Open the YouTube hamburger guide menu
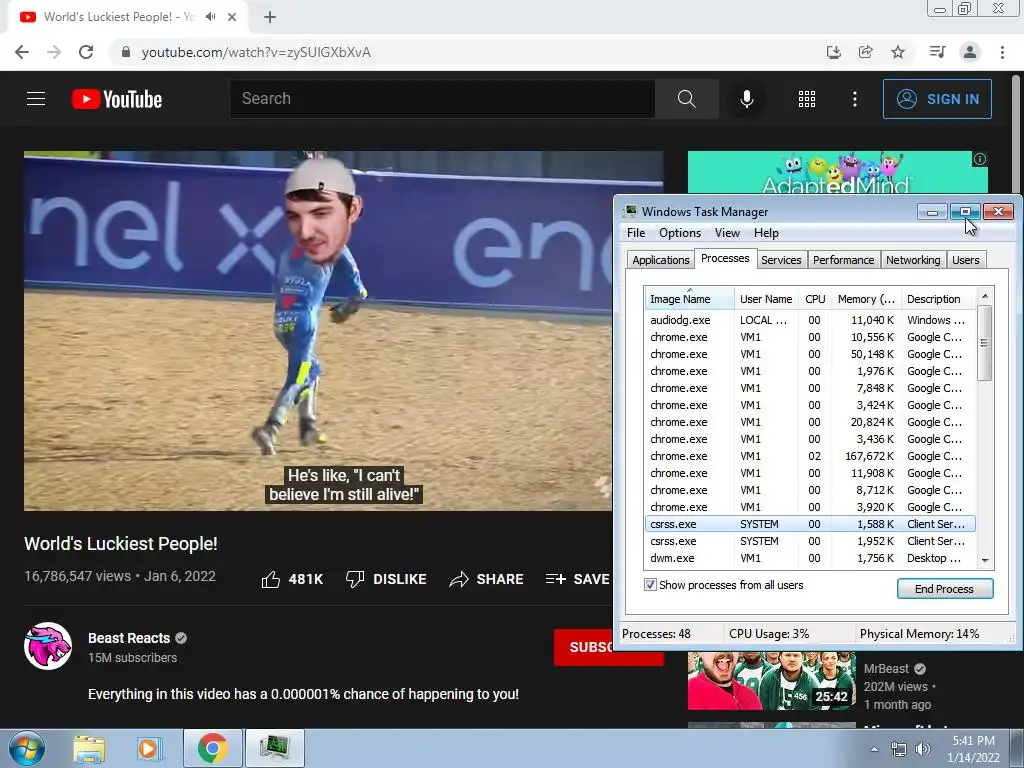The height and width of the screenshot is (768, 1024). tap(36, 99)
